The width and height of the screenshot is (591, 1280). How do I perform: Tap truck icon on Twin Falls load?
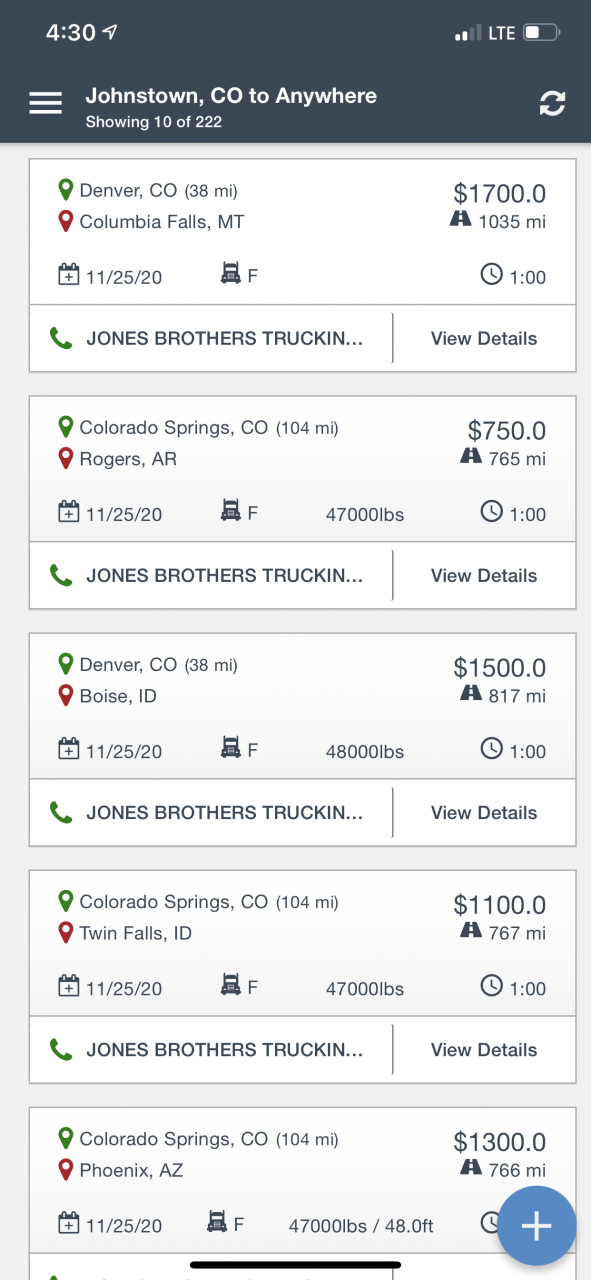tap(231, 987)
